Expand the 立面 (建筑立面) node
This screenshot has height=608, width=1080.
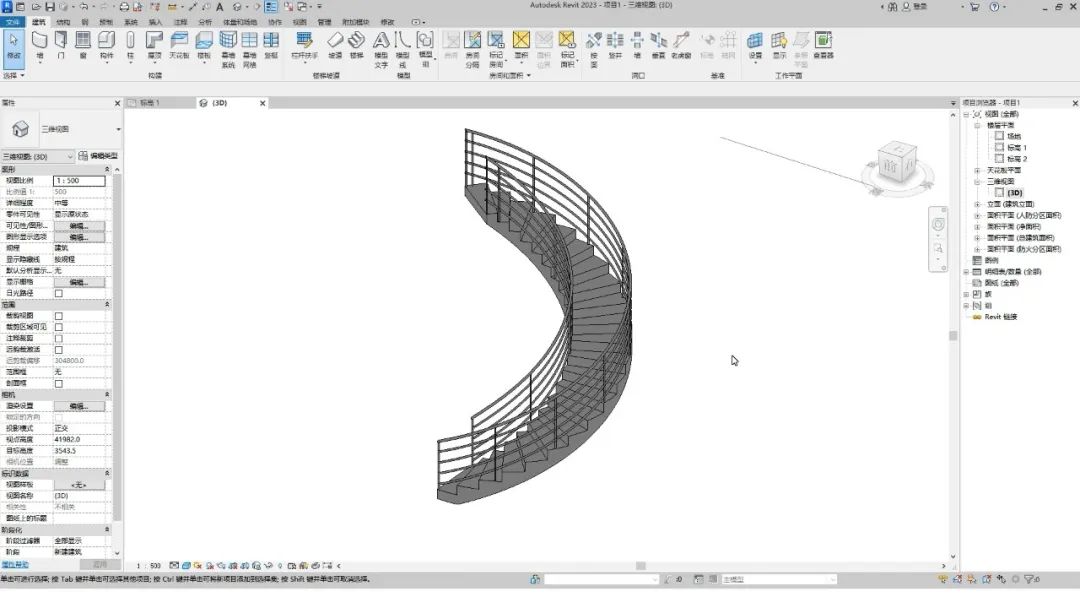[977, 205]
